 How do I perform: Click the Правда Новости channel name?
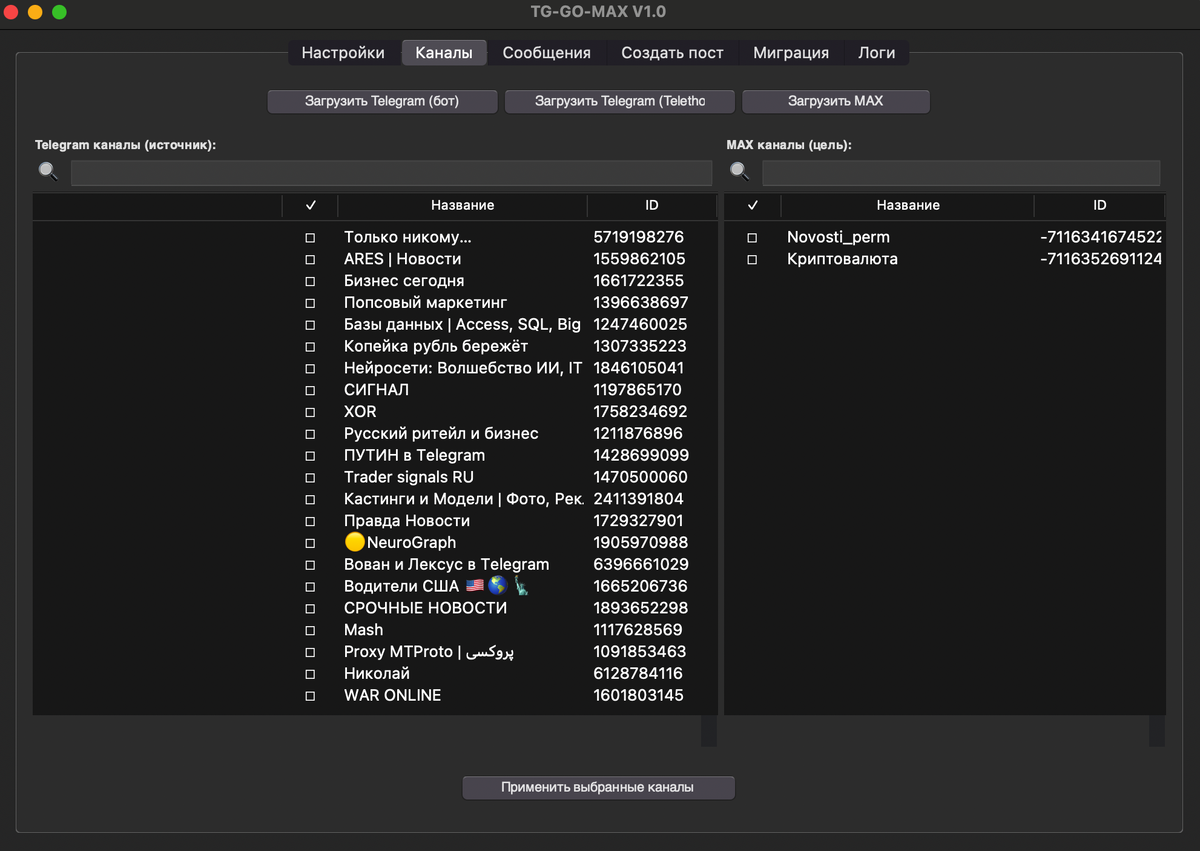[407, 521]
